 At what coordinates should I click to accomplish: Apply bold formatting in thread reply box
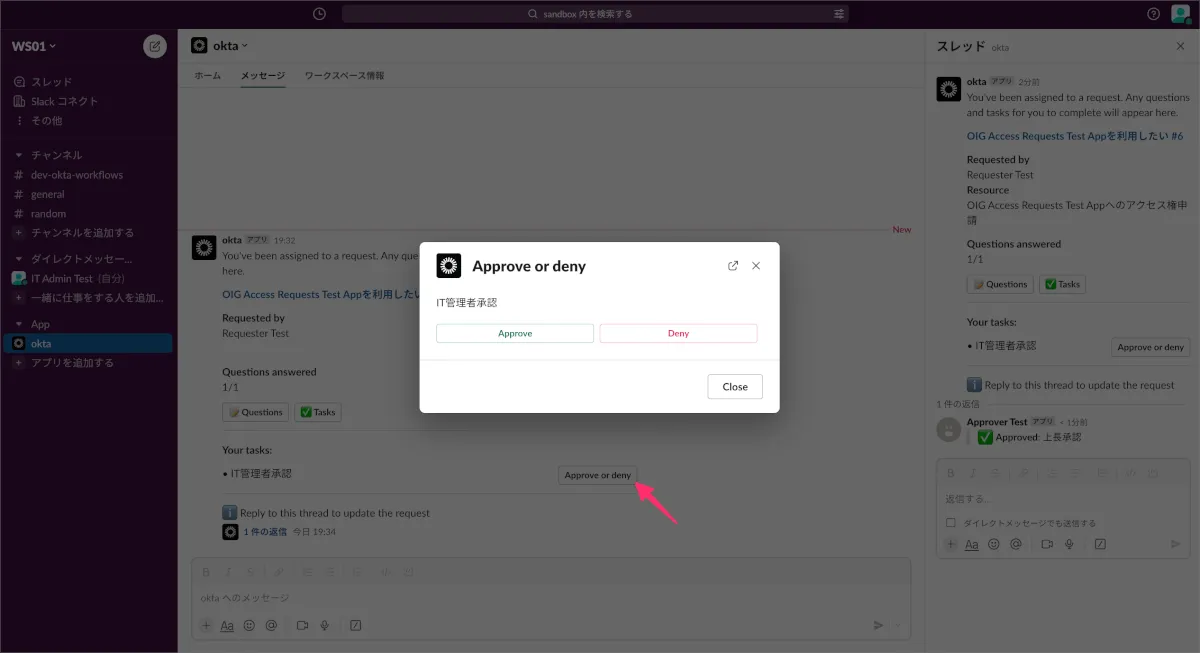tap(951, 472)
